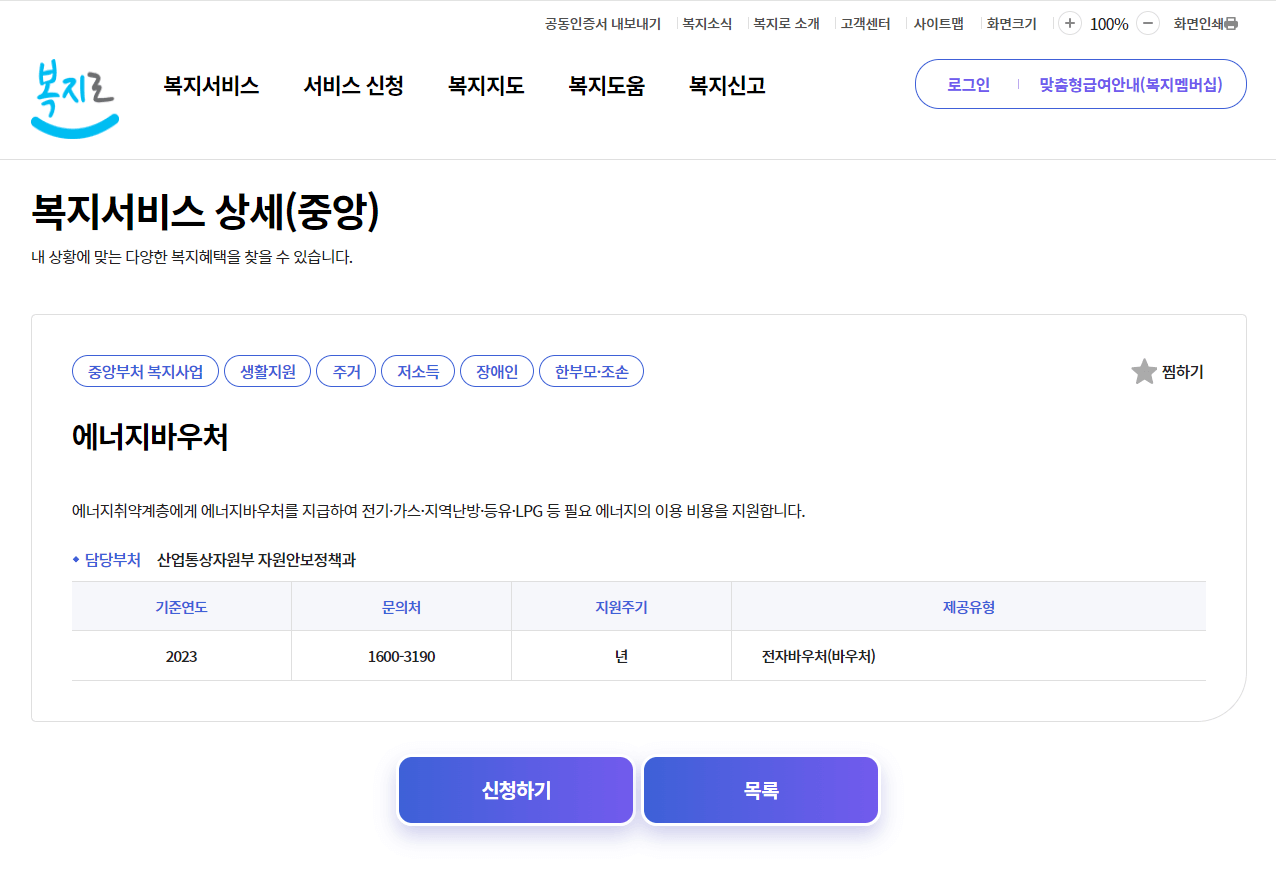Click the 로그인 button
Screen dimensions: 1276x872
pyautogui.click(x=967, y=84)
